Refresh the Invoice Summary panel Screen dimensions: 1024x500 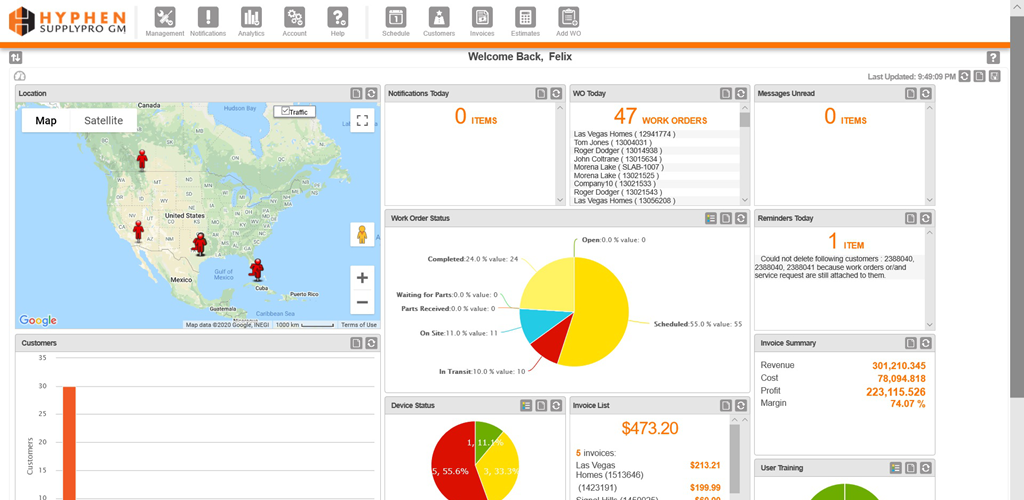(925, 343)
